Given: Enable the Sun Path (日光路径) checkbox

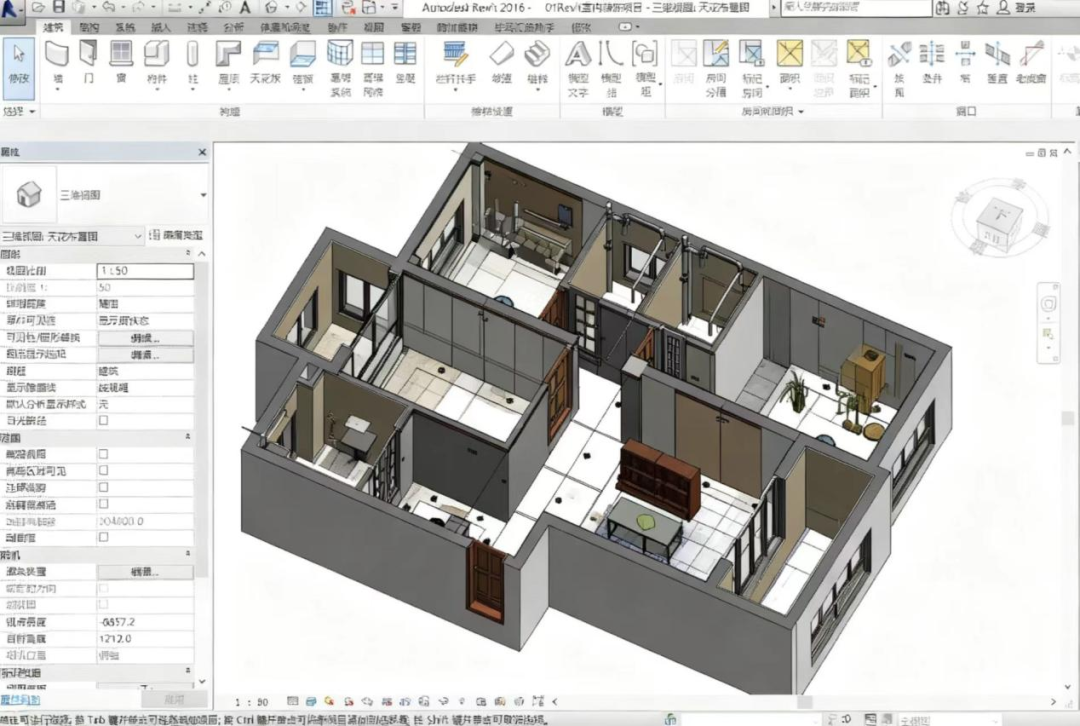Looking at the screenshot, I should (x=103, y=421).
